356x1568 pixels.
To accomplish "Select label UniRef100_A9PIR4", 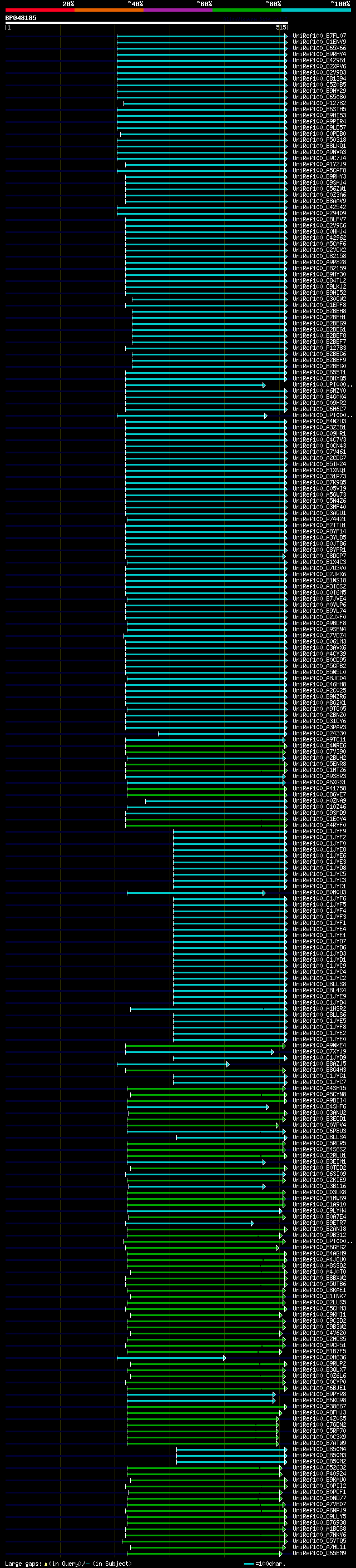I will tap(319, 122).
